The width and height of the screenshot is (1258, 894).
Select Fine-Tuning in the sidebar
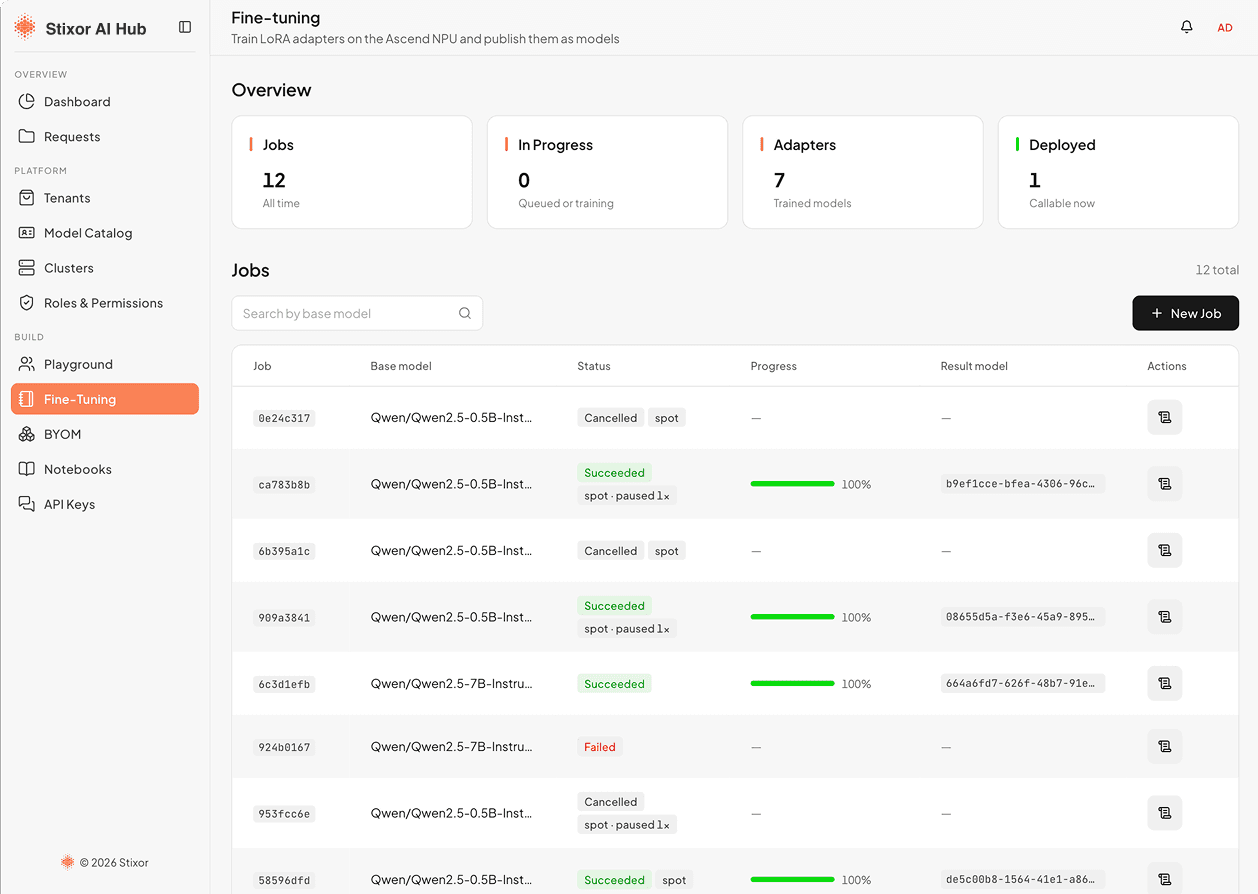coord(105,399)
